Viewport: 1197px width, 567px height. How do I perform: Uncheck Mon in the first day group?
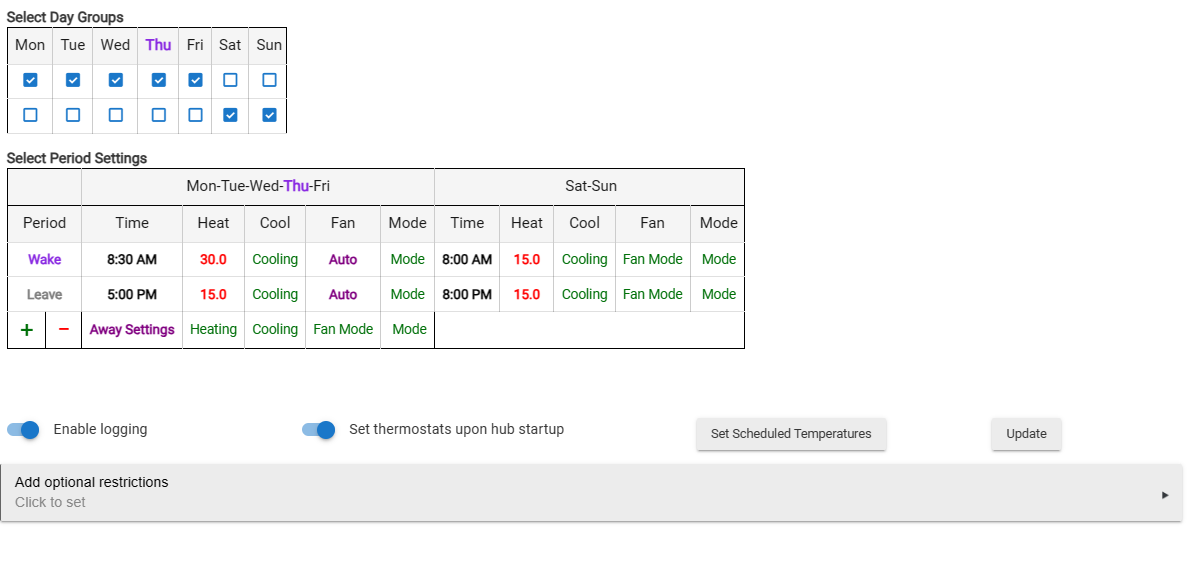click(x=30, y=80)
